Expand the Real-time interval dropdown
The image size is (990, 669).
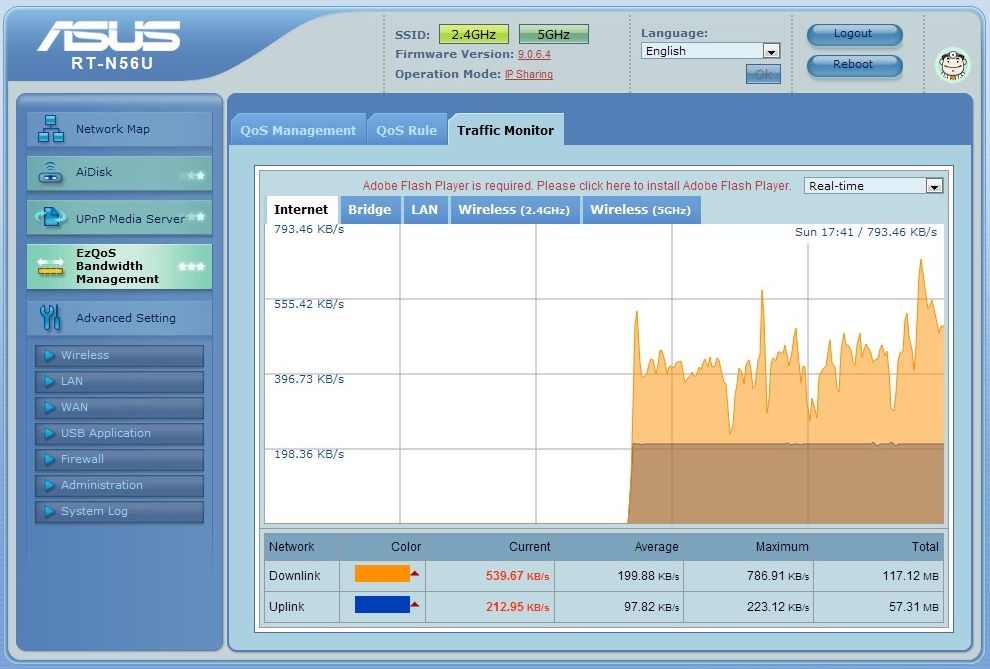873,186
